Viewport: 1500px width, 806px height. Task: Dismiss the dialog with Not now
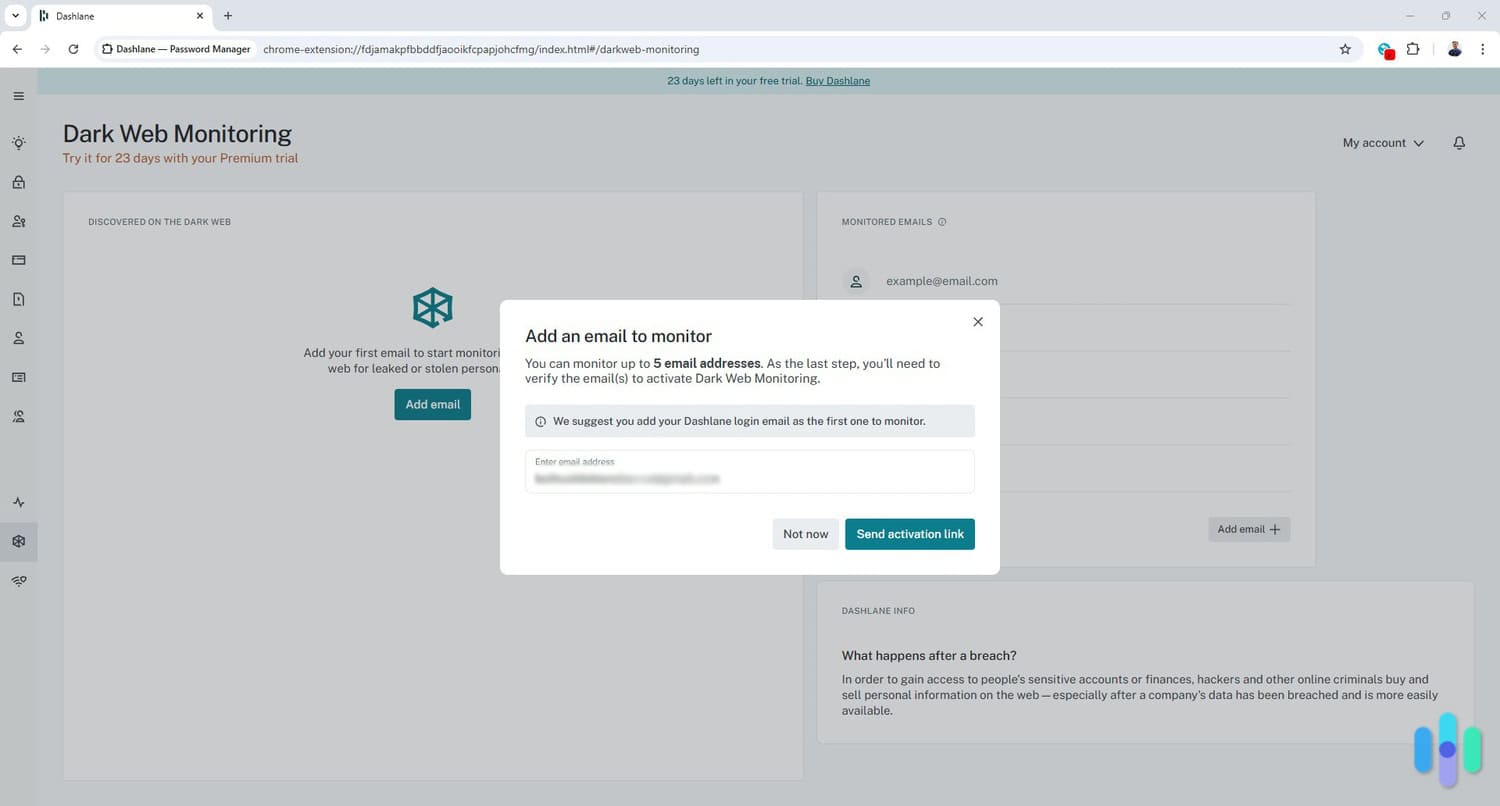click(x=805, y=533)
